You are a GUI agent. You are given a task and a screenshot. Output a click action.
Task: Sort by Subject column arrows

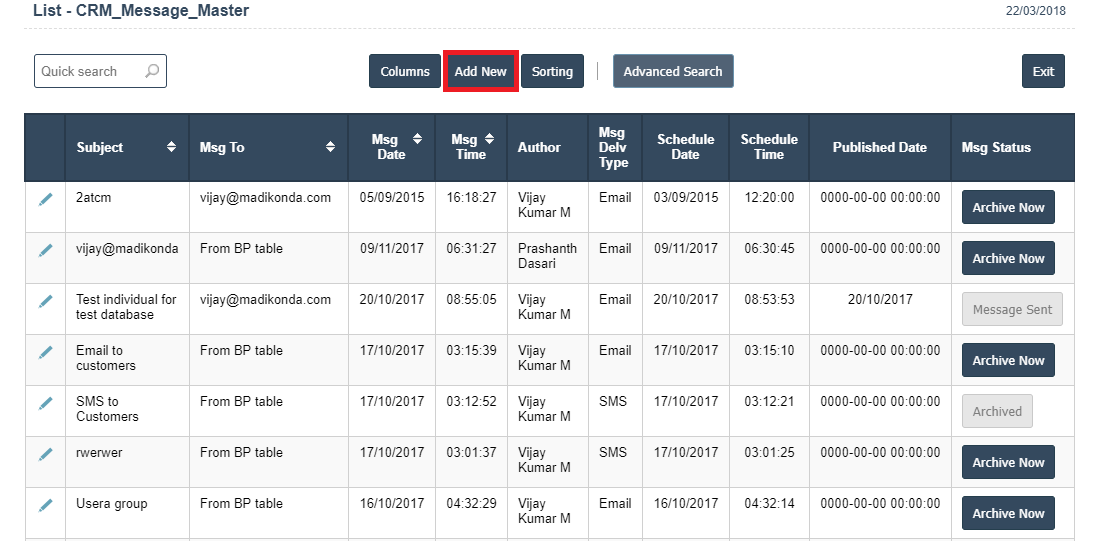[172, 147]
